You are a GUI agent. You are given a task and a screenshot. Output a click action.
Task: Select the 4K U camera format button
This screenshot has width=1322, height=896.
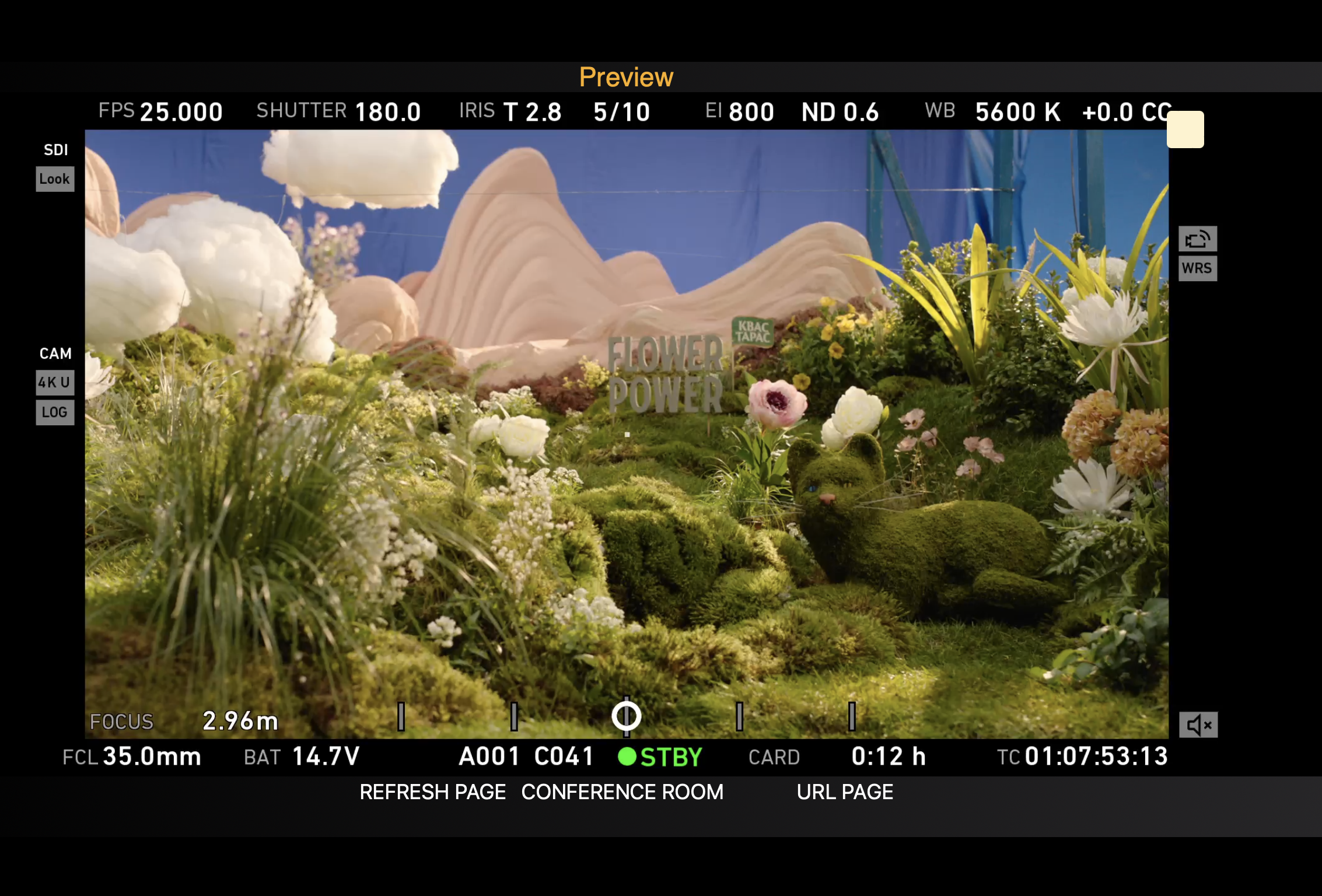[55, 383]
